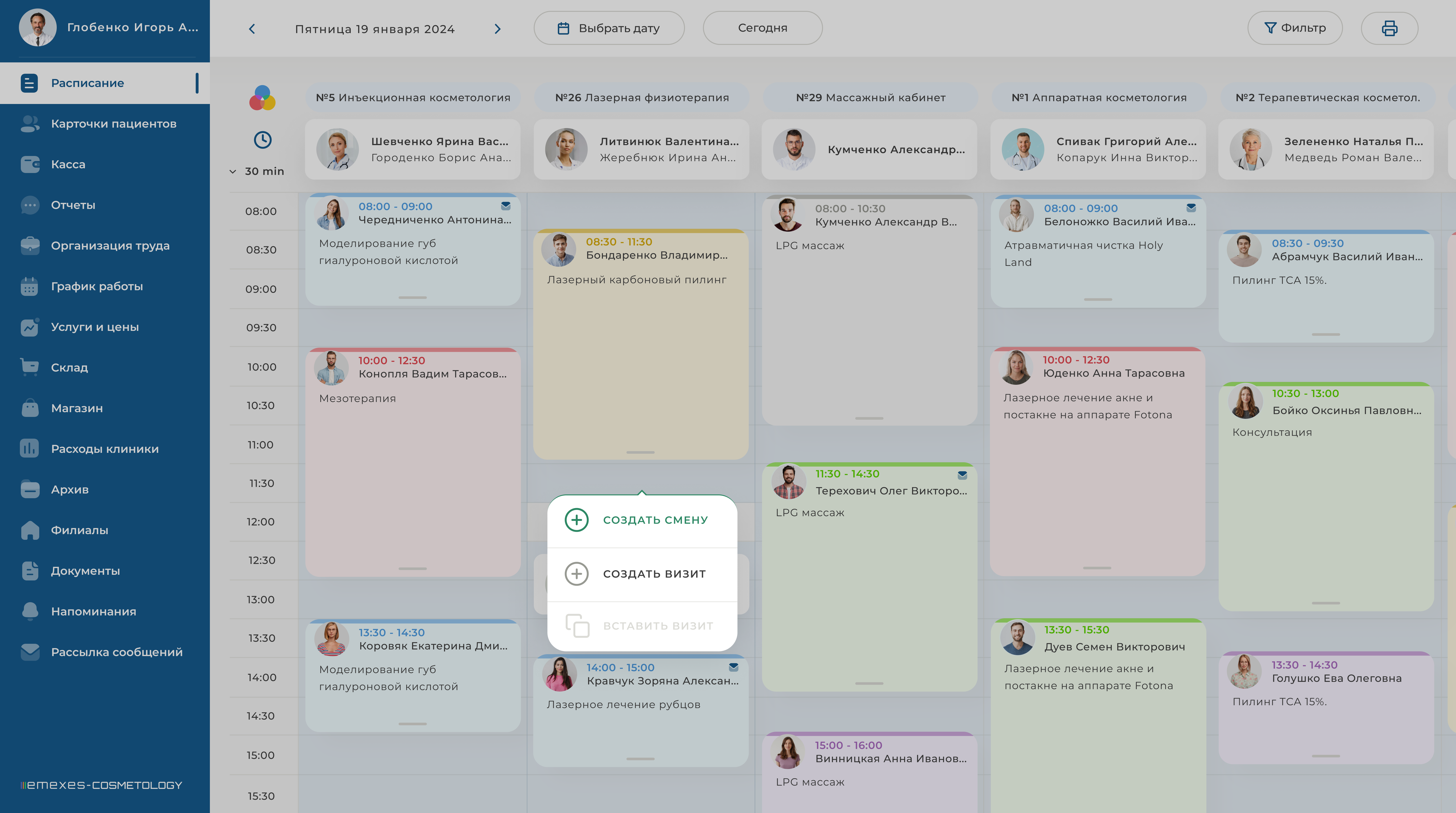Open Шевченко Ярина doctor card
Screen dimensions: 1456x813
pos(413,149)
